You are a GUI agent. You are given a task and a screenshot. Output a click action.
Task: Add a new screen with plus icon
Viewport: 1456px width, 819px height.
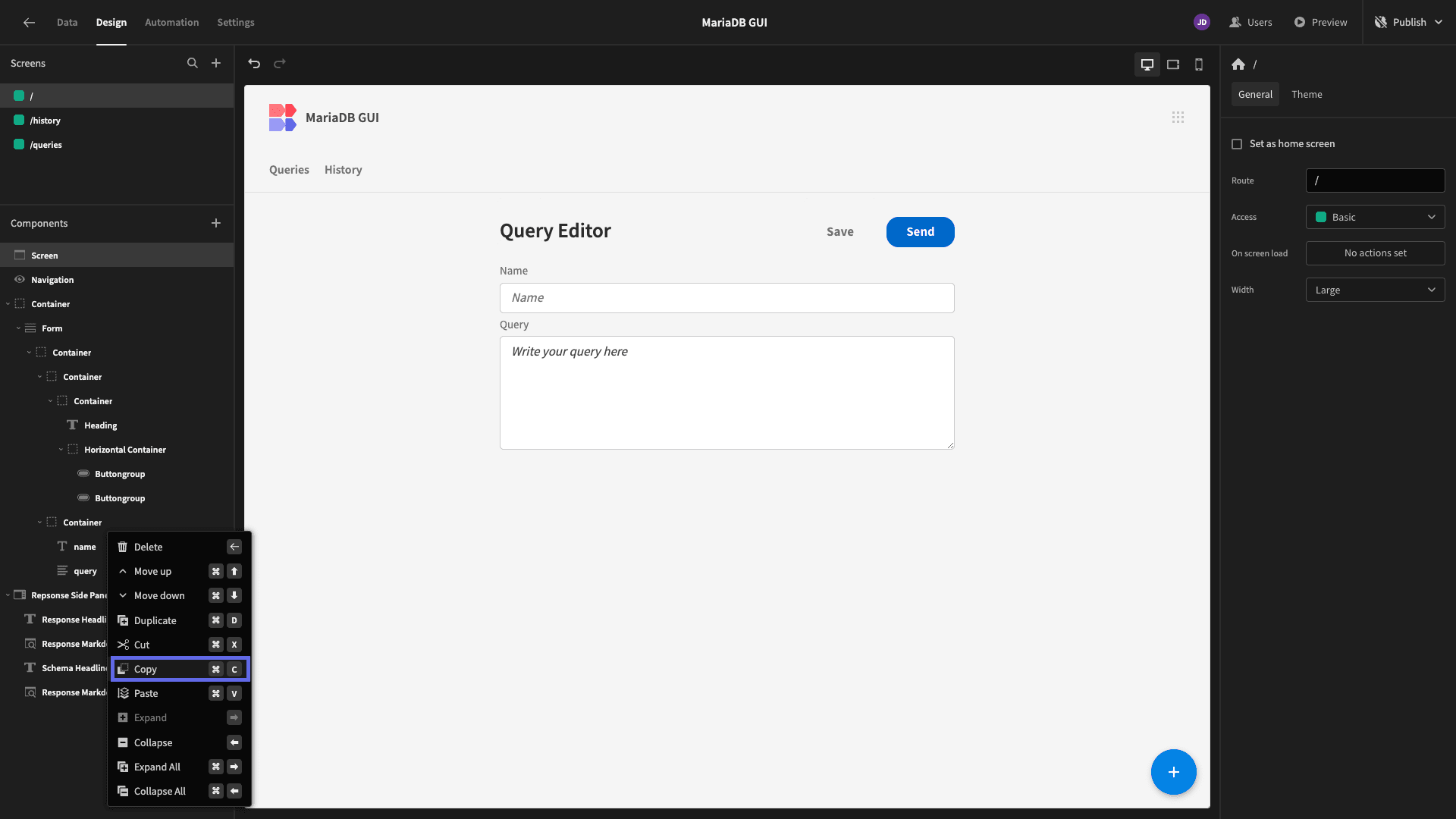tap(216, 64)
